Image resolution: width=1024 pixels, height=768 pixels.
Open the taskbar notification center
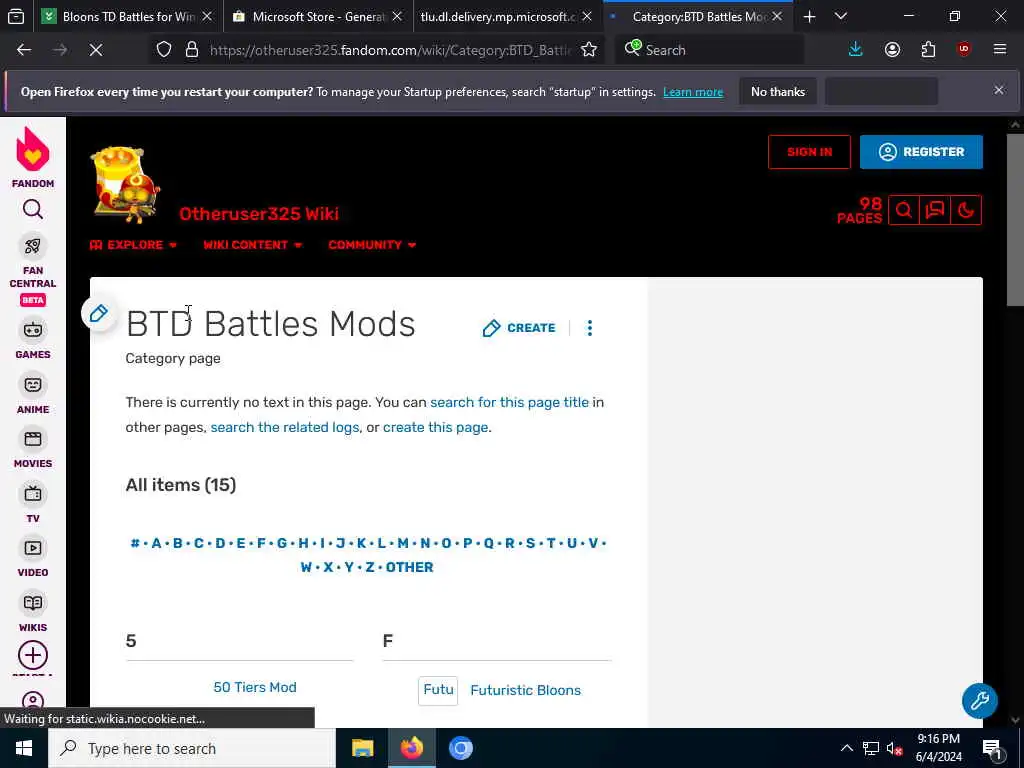(992, 748)
